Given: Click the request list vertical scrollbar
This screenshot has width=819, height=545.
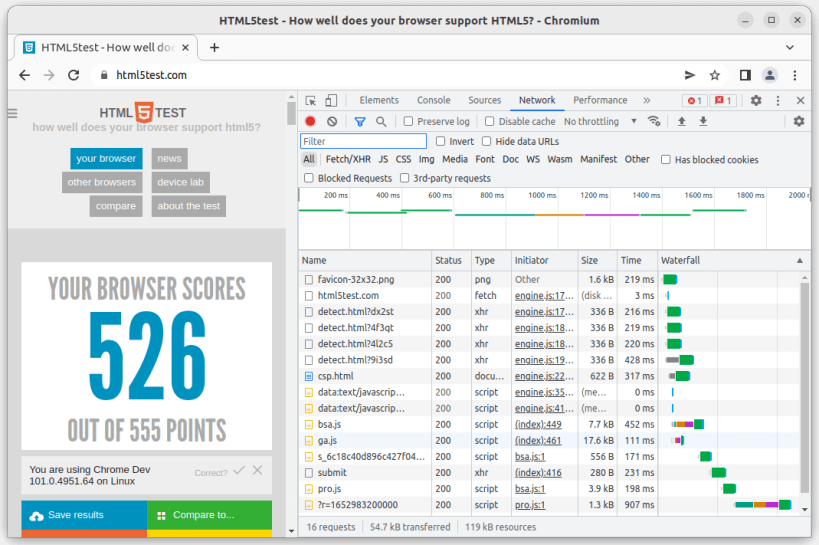Looking at the screenshot, I should (x=804, y=388).
